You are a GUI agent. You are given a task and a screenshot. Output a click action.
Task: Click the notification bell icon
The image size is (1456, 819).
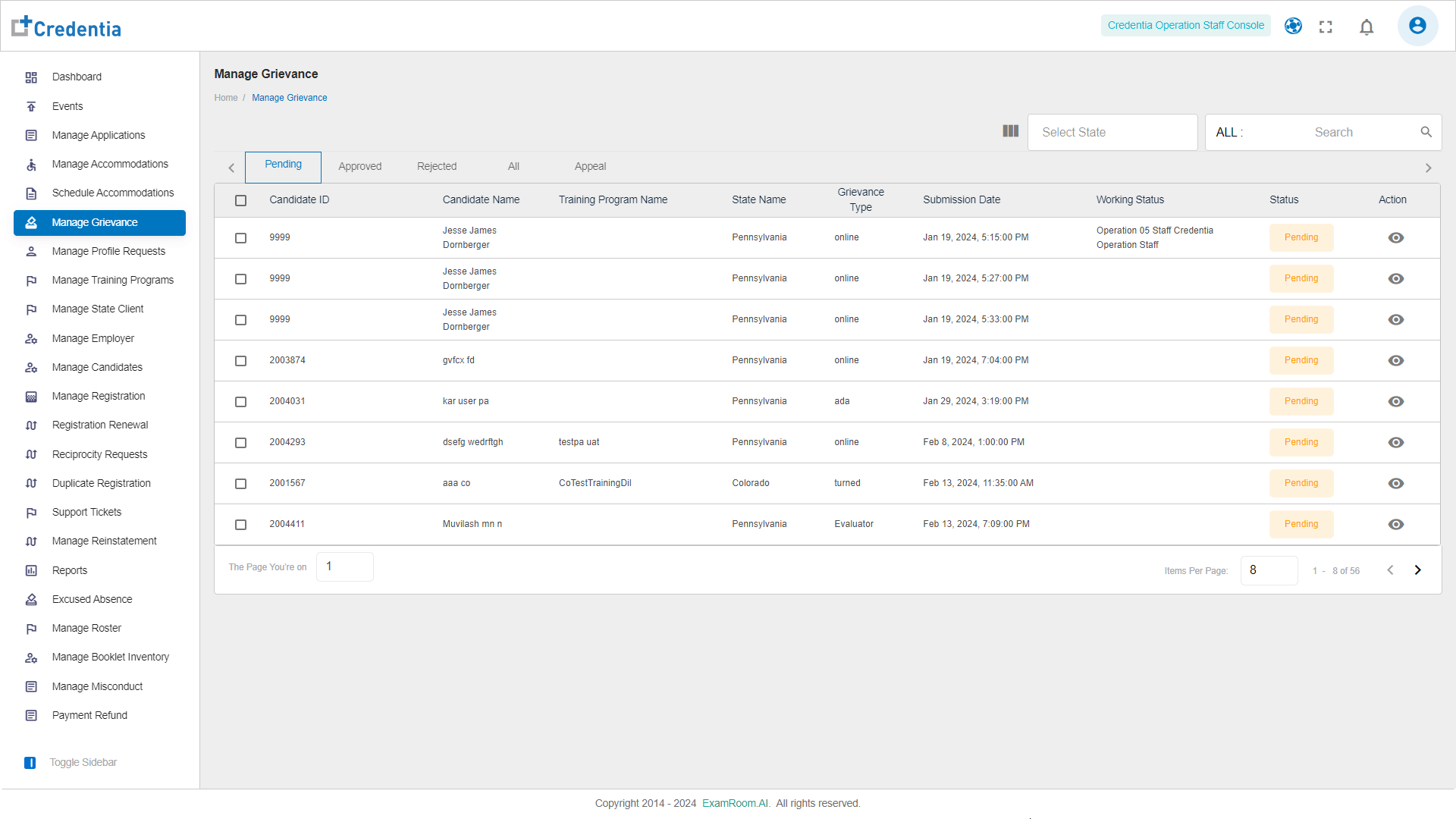[x=1367, y=27]
